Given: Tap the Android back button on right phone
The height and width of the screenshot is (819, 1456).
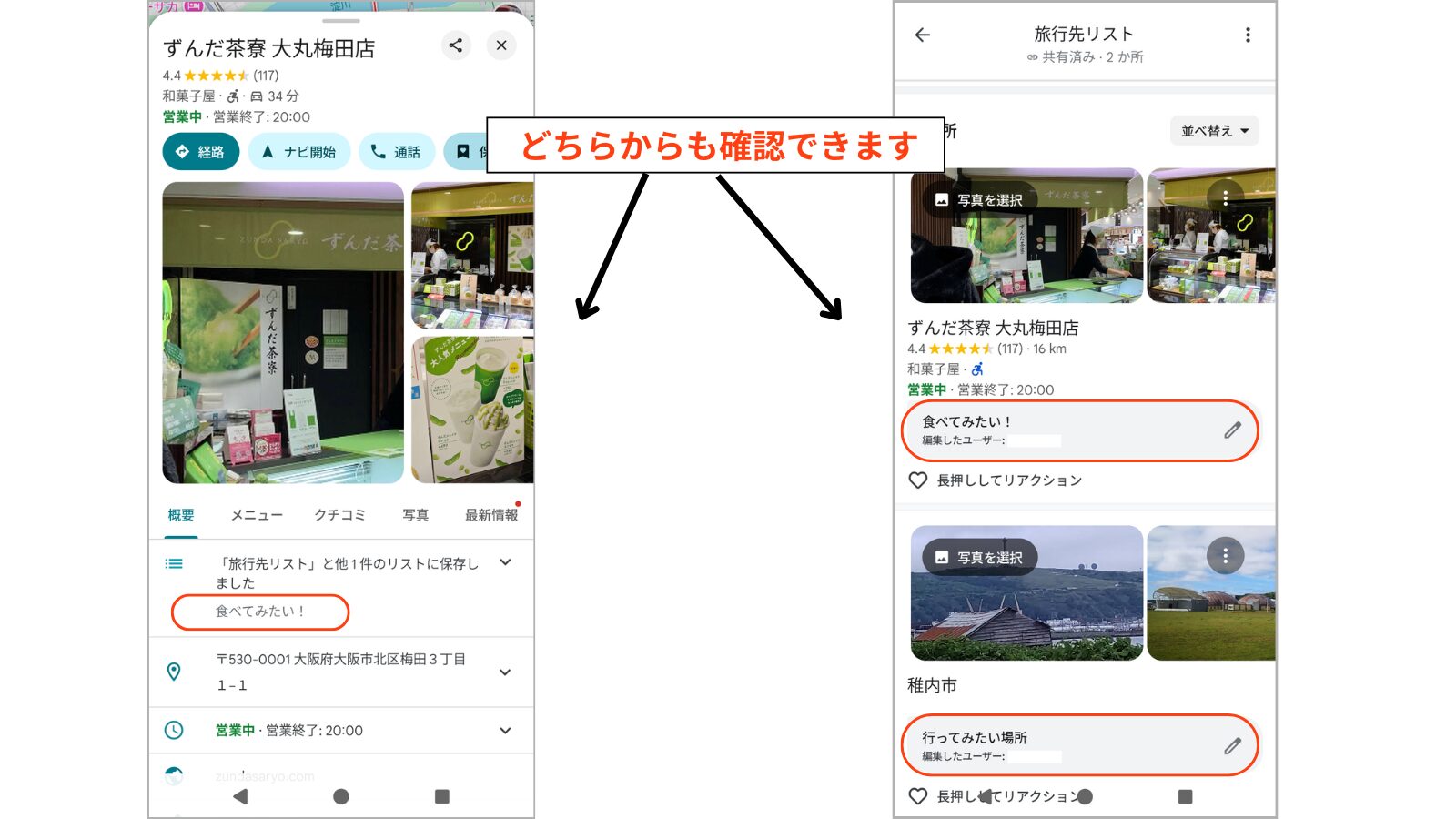Looking at the screenshot, I should click(x=986, y=796).
